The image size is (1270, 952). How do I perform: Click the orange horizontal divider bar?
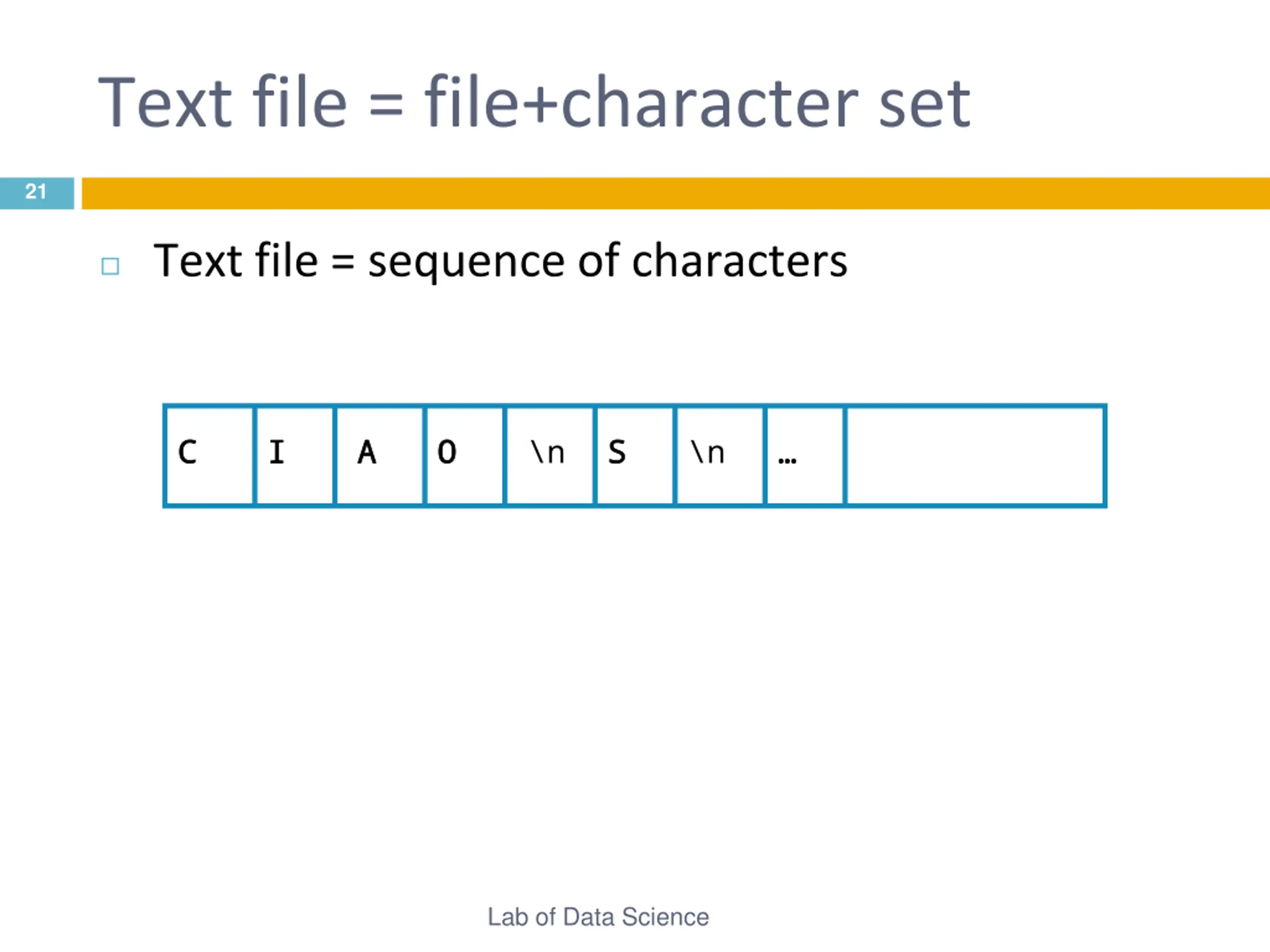coord(676,193)
